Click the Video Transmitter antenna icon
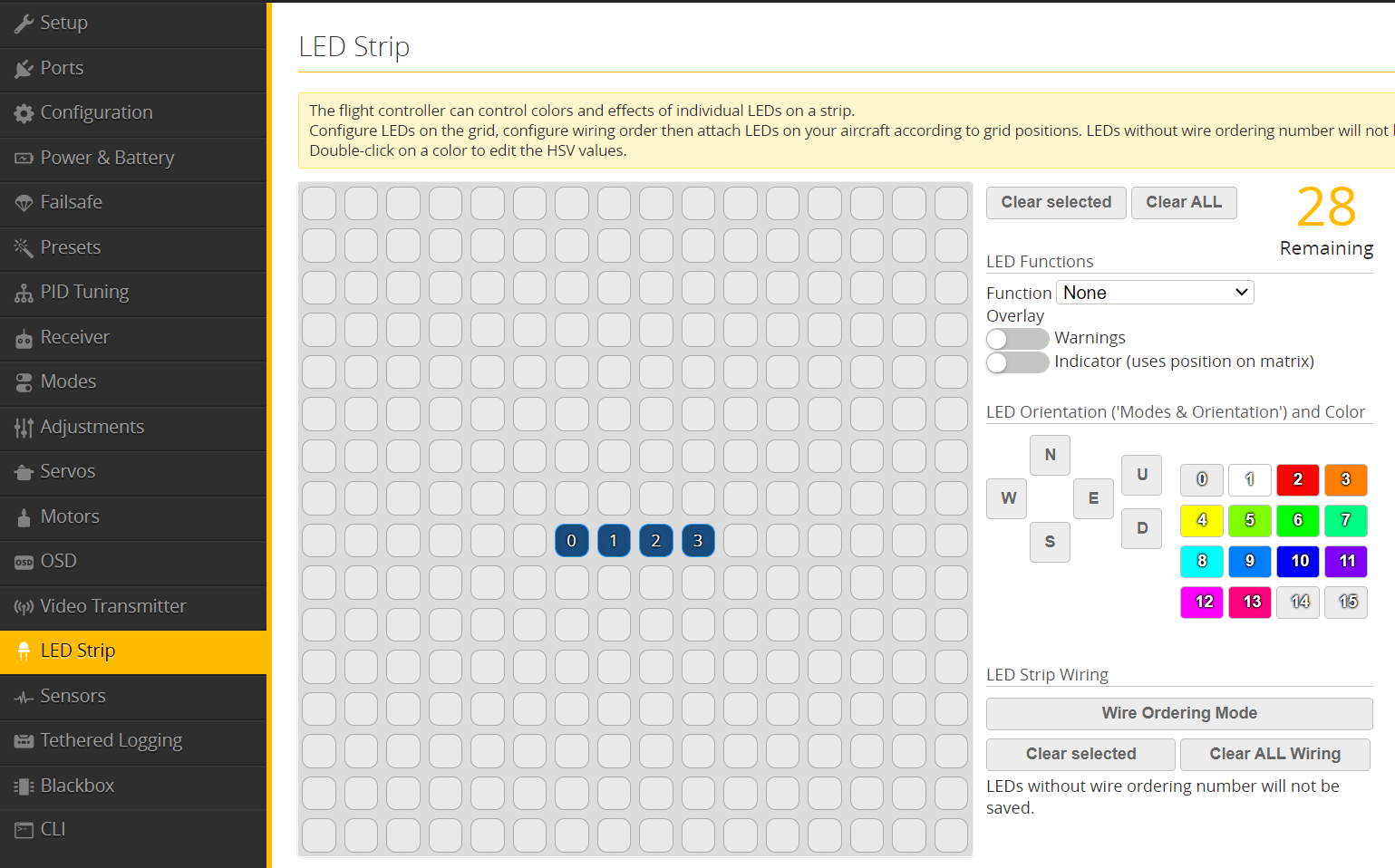Screen dimensions: 1395x868 click(24, 607)
